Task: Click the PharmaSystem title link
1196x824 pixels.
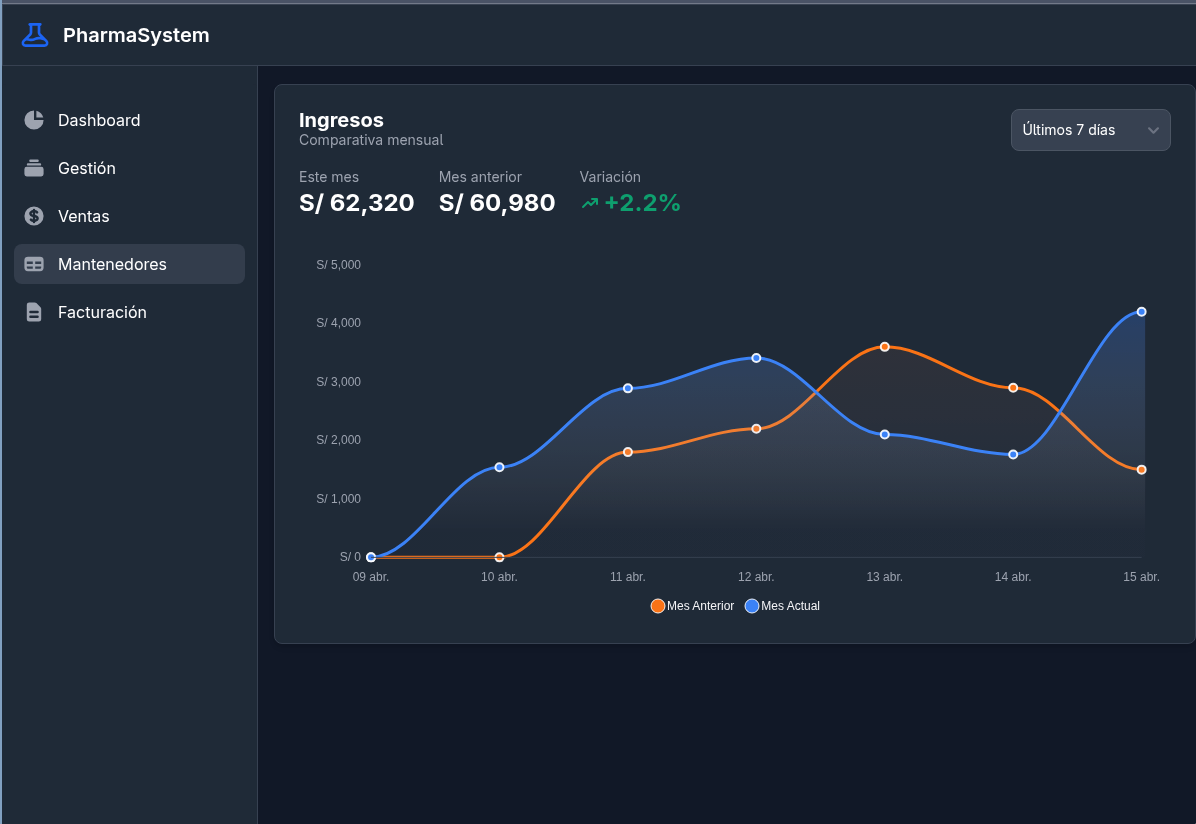Action: coord(136,35)
